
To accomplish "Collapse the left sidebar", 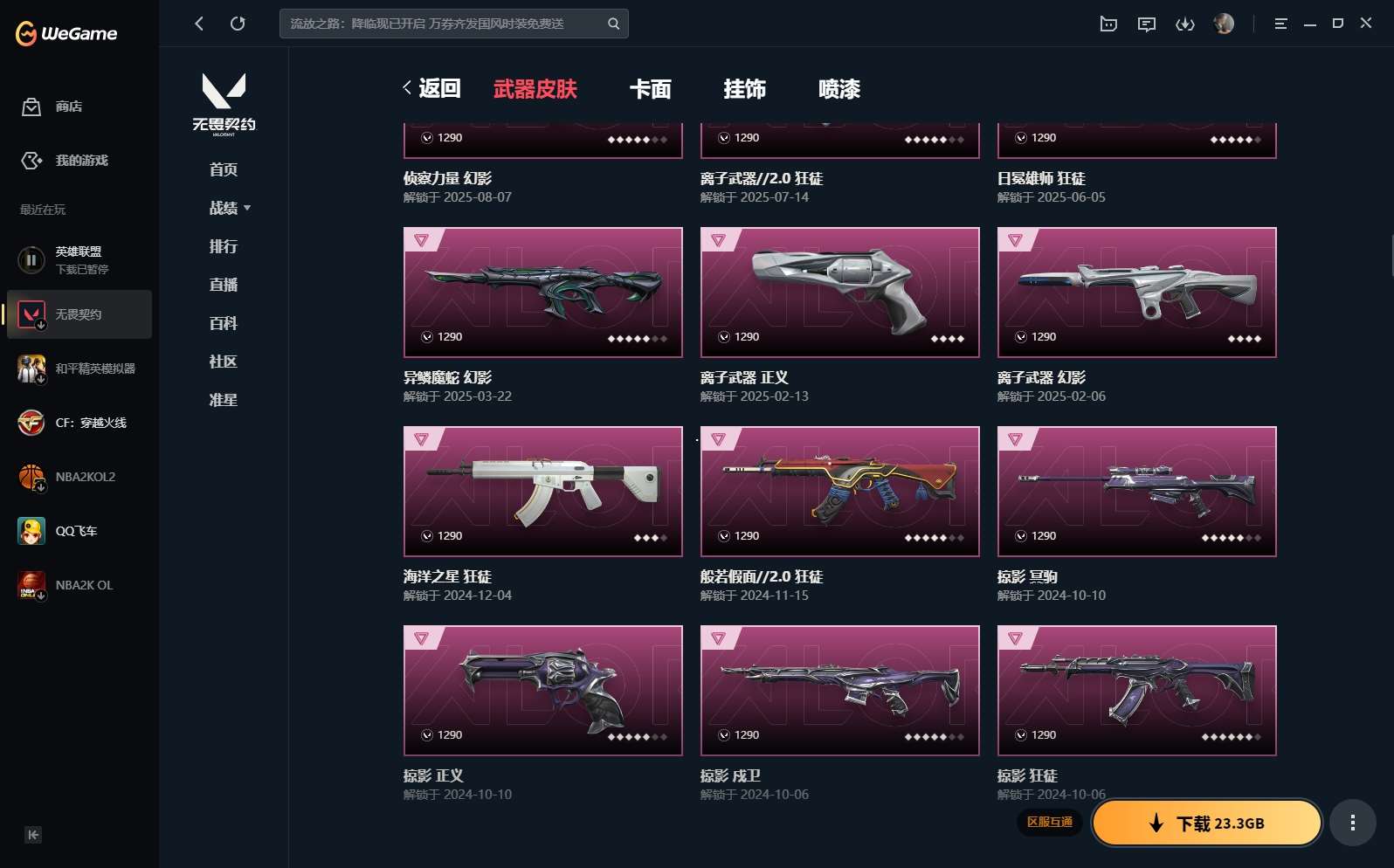I will pyautogui.click(x=33, y=835).
